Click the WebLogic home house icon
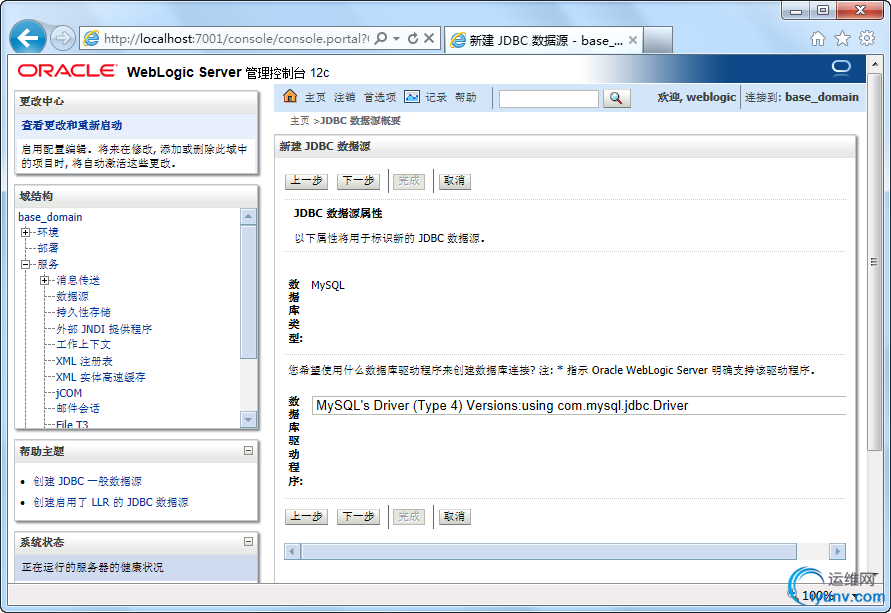The width and height of the screenshot is (891, 613). [290, 96]
